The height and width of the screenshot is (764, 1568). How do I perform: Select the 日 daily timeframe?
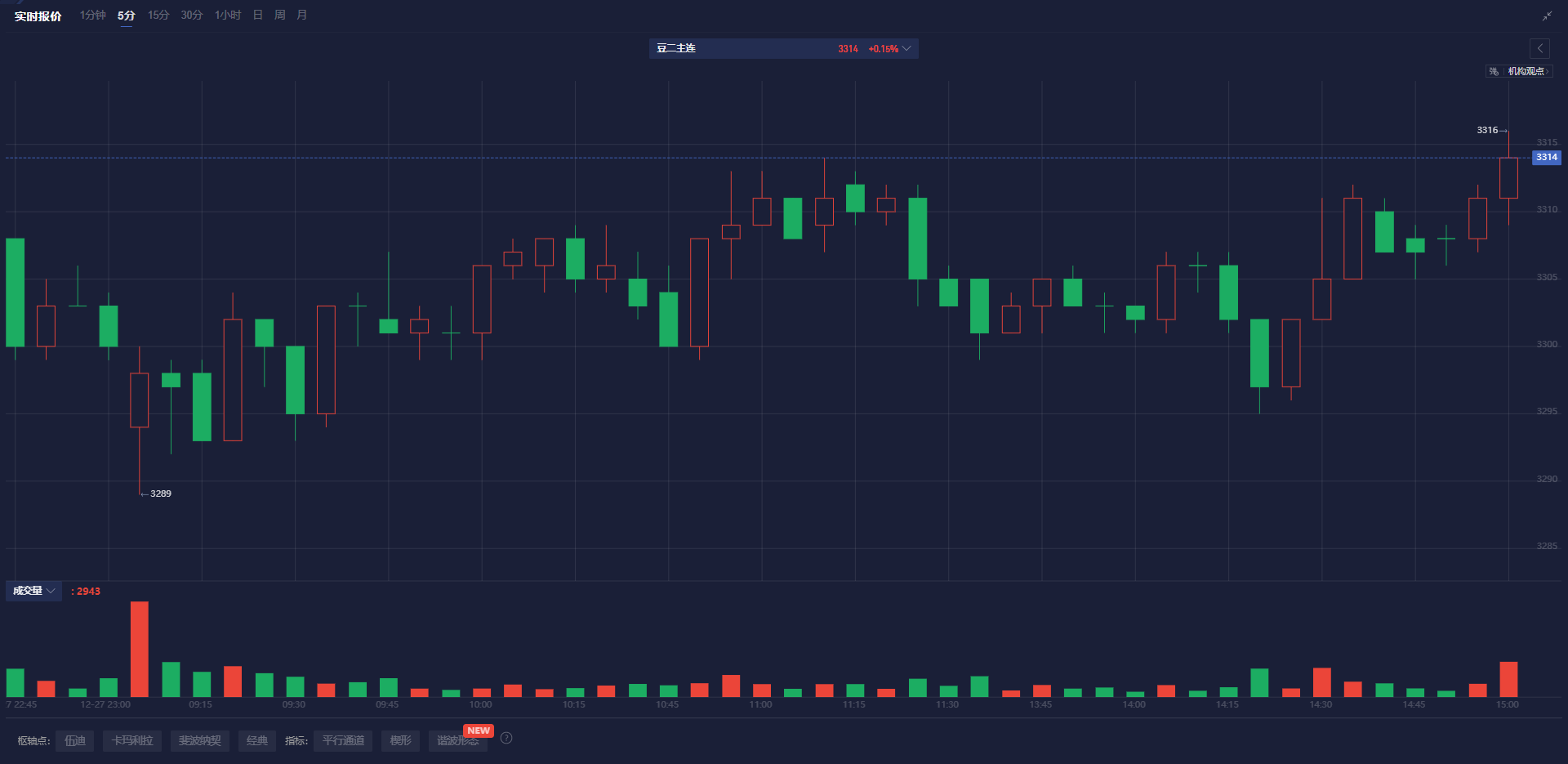(258, 16)
